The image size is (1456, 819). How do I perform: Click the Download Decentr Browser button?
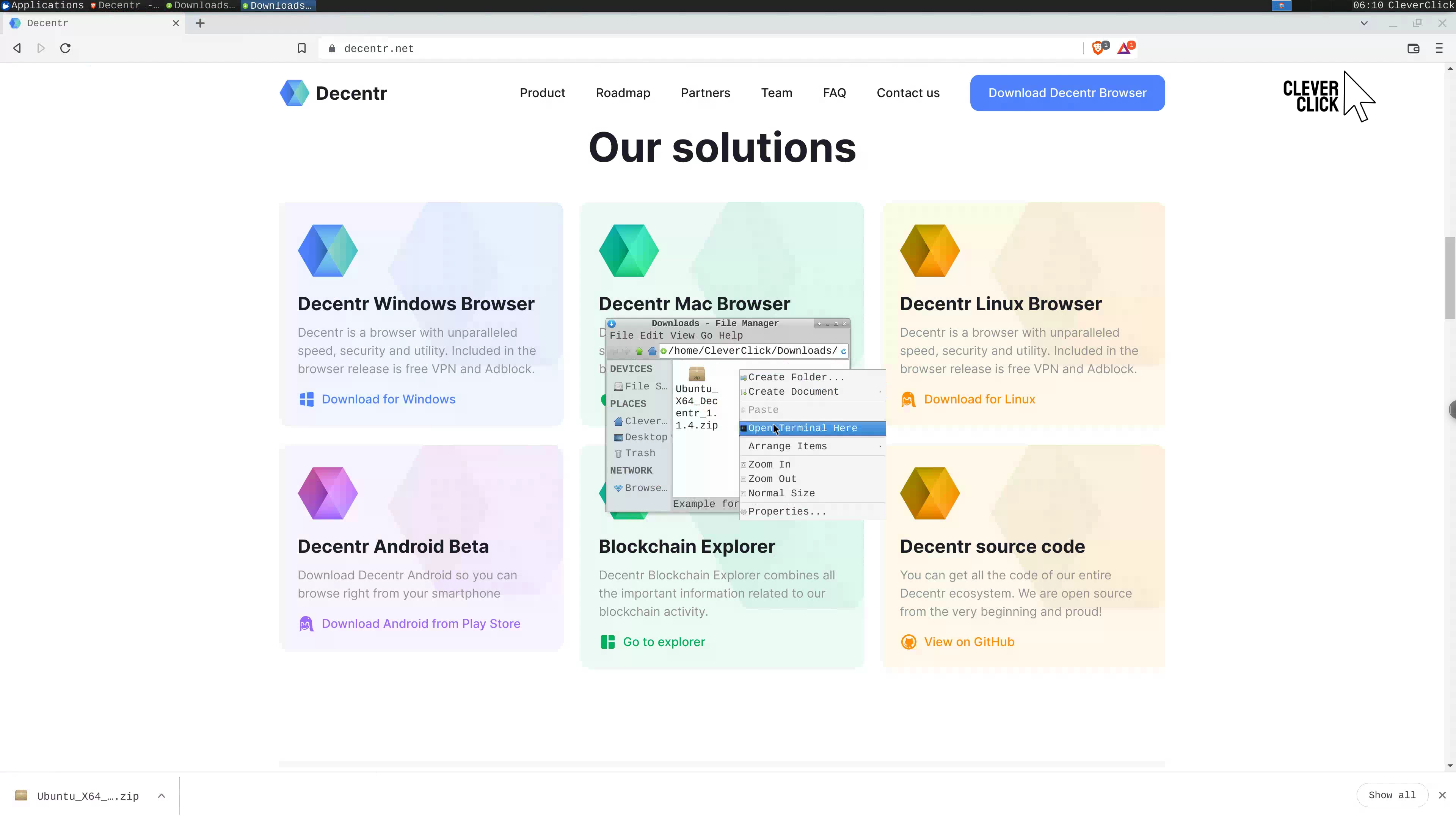(1067, 93)
